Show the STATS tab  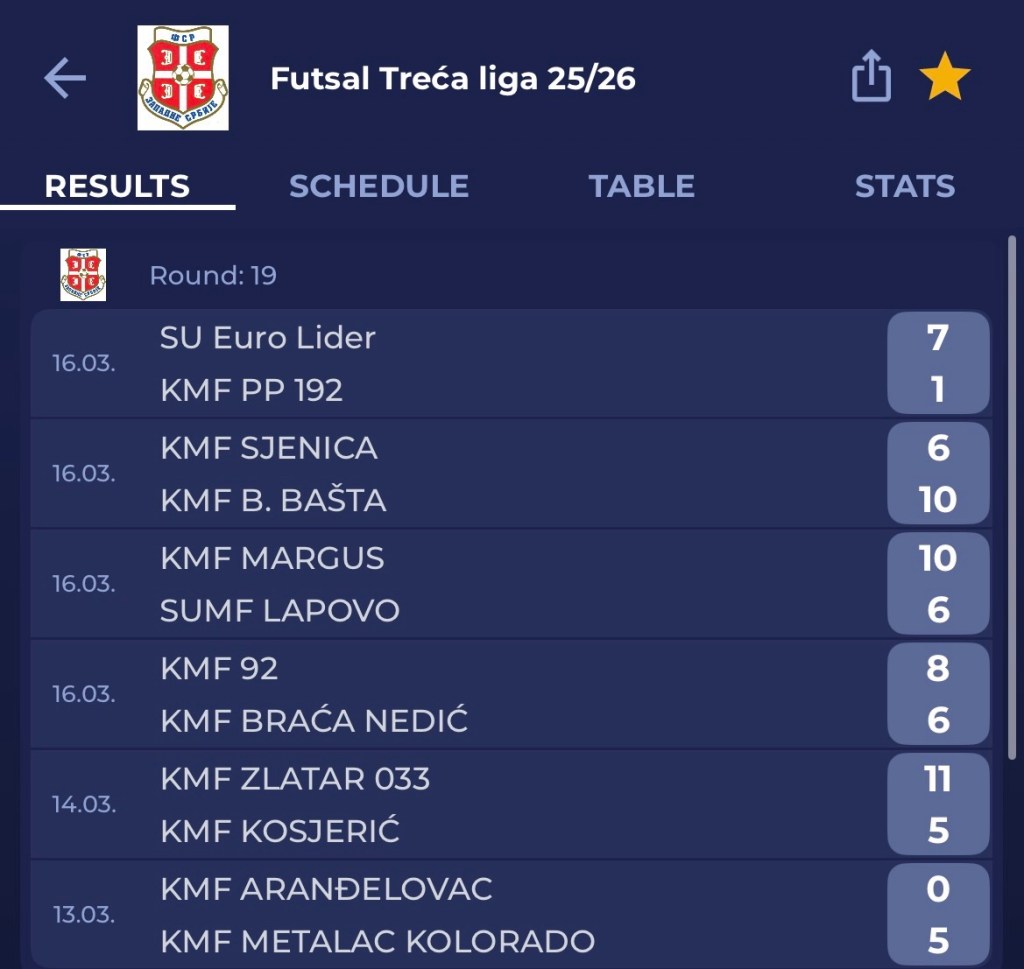point(904,186)
